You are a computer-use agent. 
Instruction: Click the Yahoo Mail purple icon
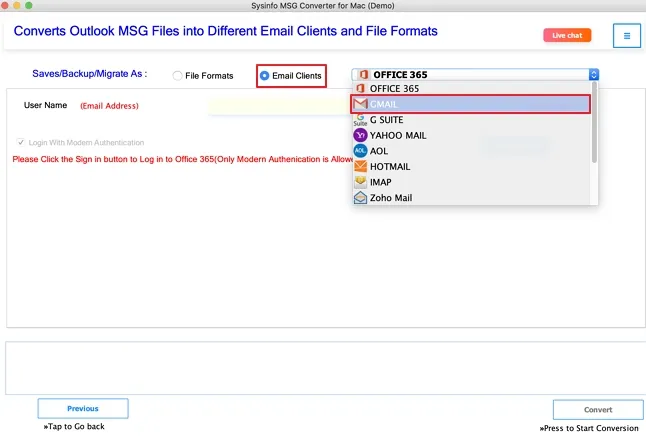coord(360,135)
